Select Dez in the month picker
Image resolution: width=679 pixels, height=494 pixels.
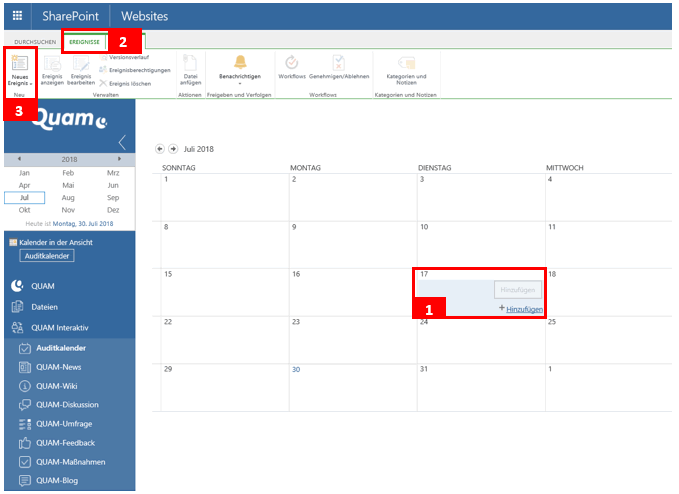(x=113, y=210)
